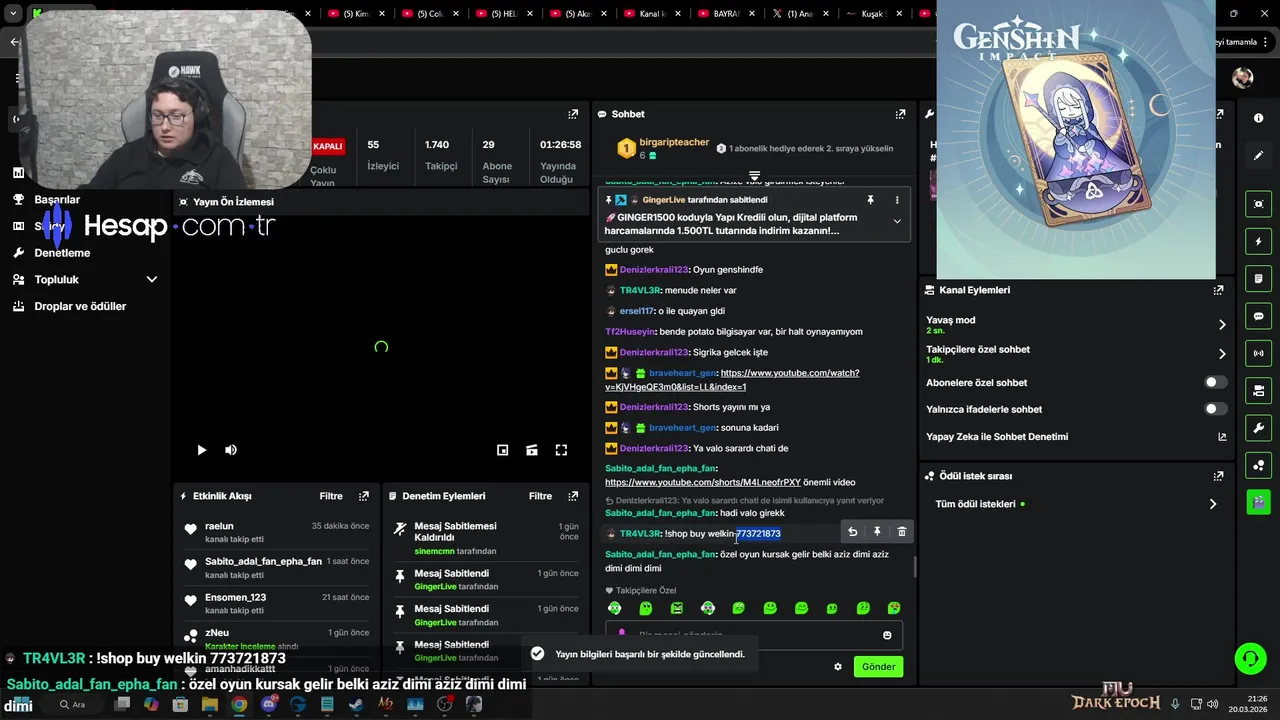Viewport: 1280px width, 720px height.
Task: Toggle the broadcast signal panel icon
Action: [1258, 353]
